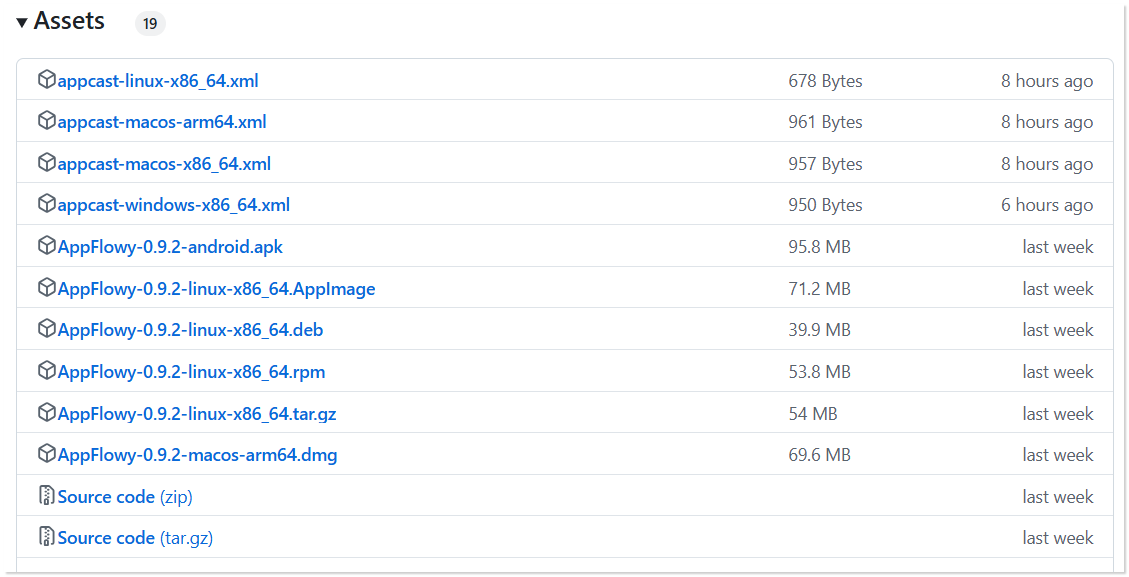
Task: Click the 95.8 MB file size
Action: (819, 247)
